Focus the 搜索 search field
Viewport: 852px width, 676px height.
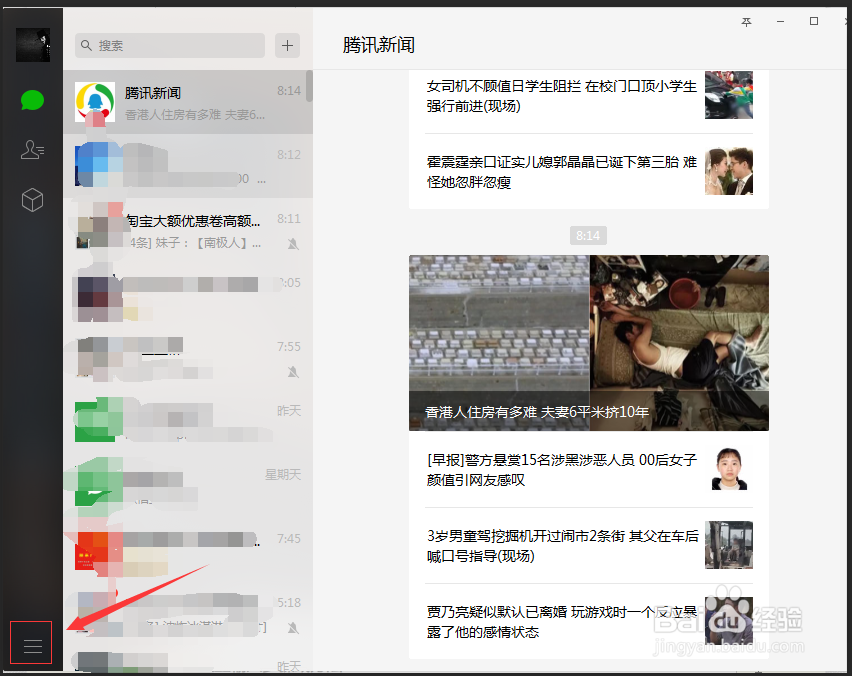[x=170, y=46]
